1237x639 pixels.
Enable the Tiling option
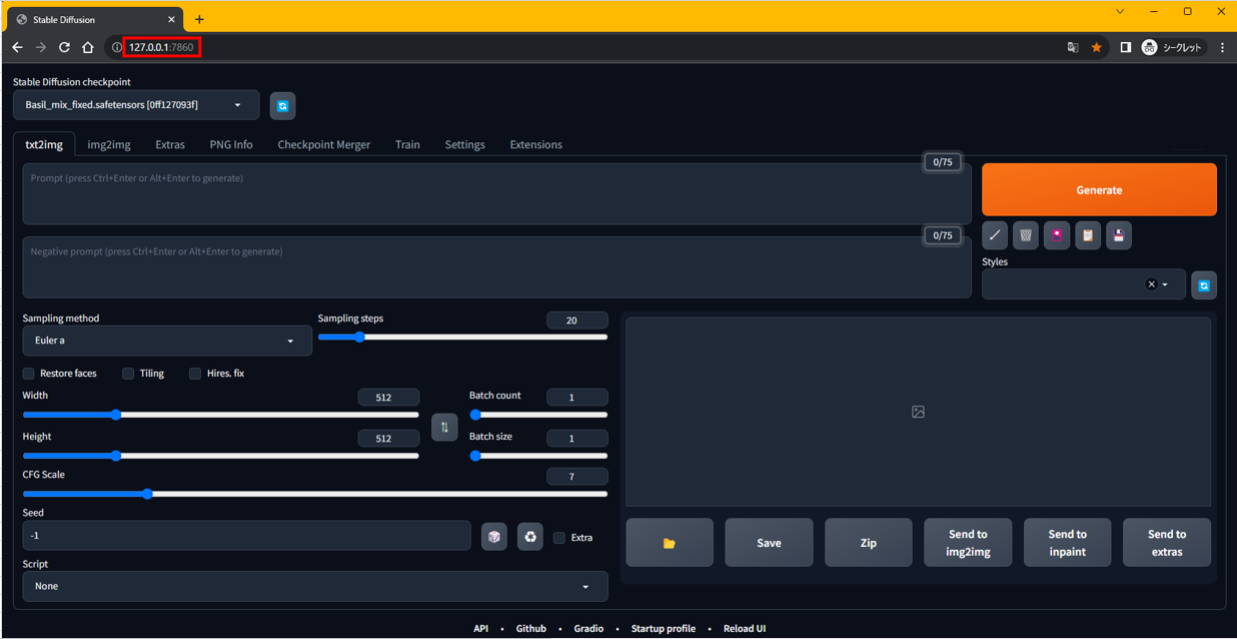point(128,373)
